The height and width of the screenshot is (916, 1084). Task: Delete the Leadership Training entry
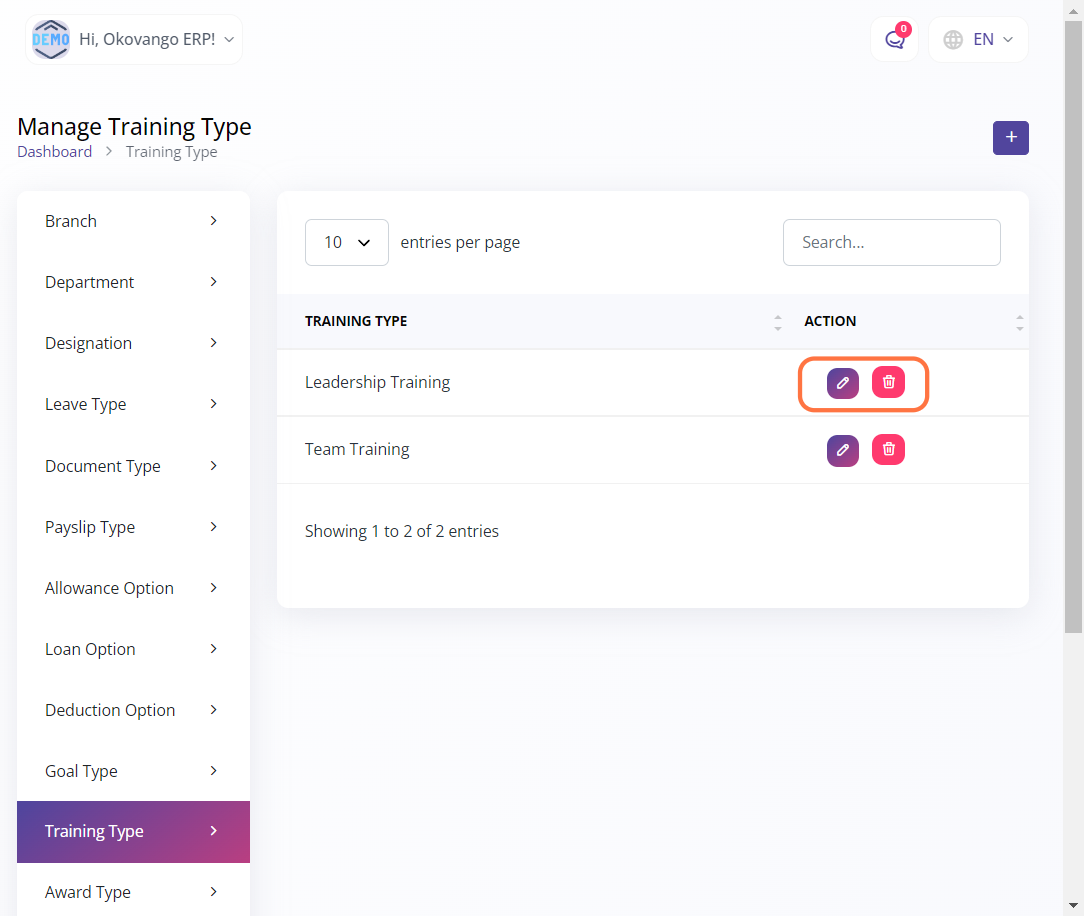click(x=888, y=382)
